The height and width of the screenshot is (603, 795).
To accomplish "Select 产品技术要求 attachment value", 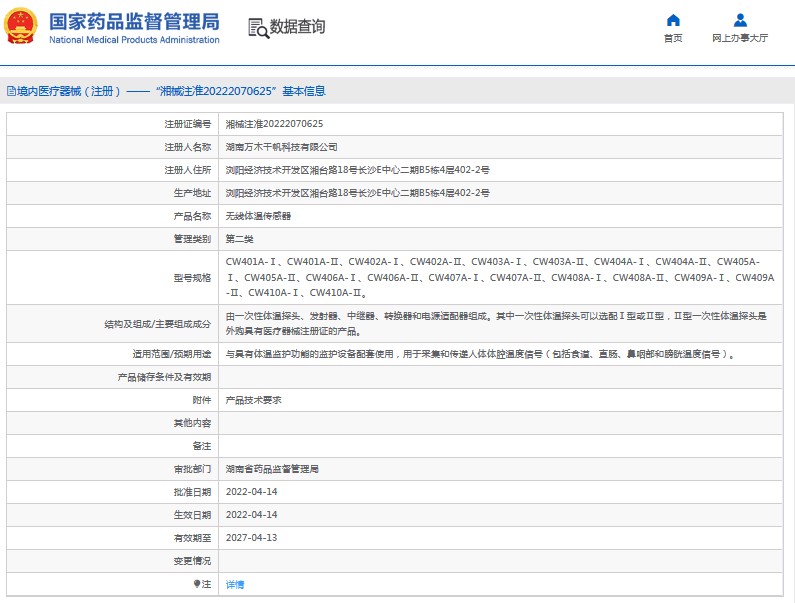I will 254,400.
